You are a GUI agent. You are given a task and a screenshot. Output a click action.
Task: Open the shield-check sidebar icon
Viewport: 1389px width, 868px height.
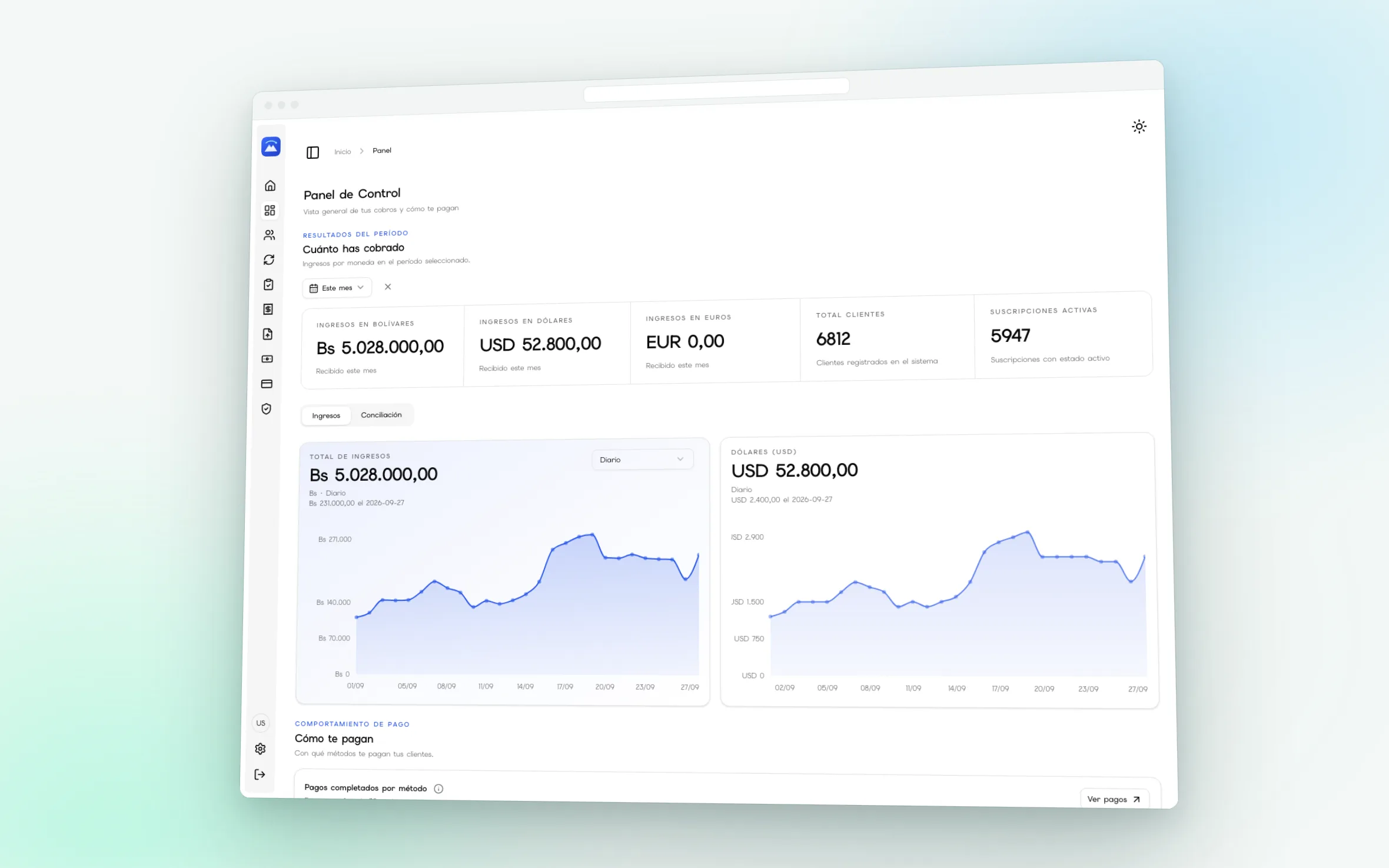(266, 409)
